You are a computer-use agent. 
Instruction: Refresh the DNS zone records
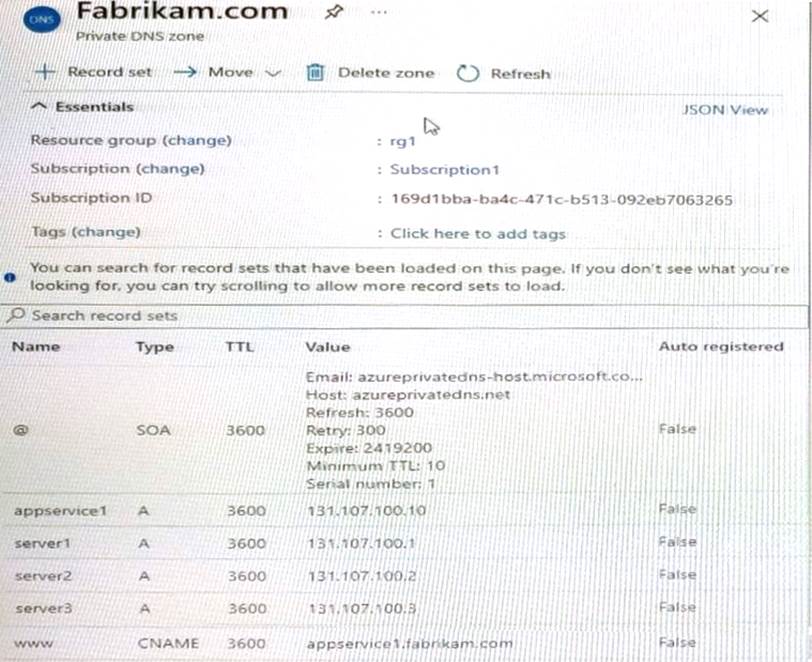click(x=503, y=73)
